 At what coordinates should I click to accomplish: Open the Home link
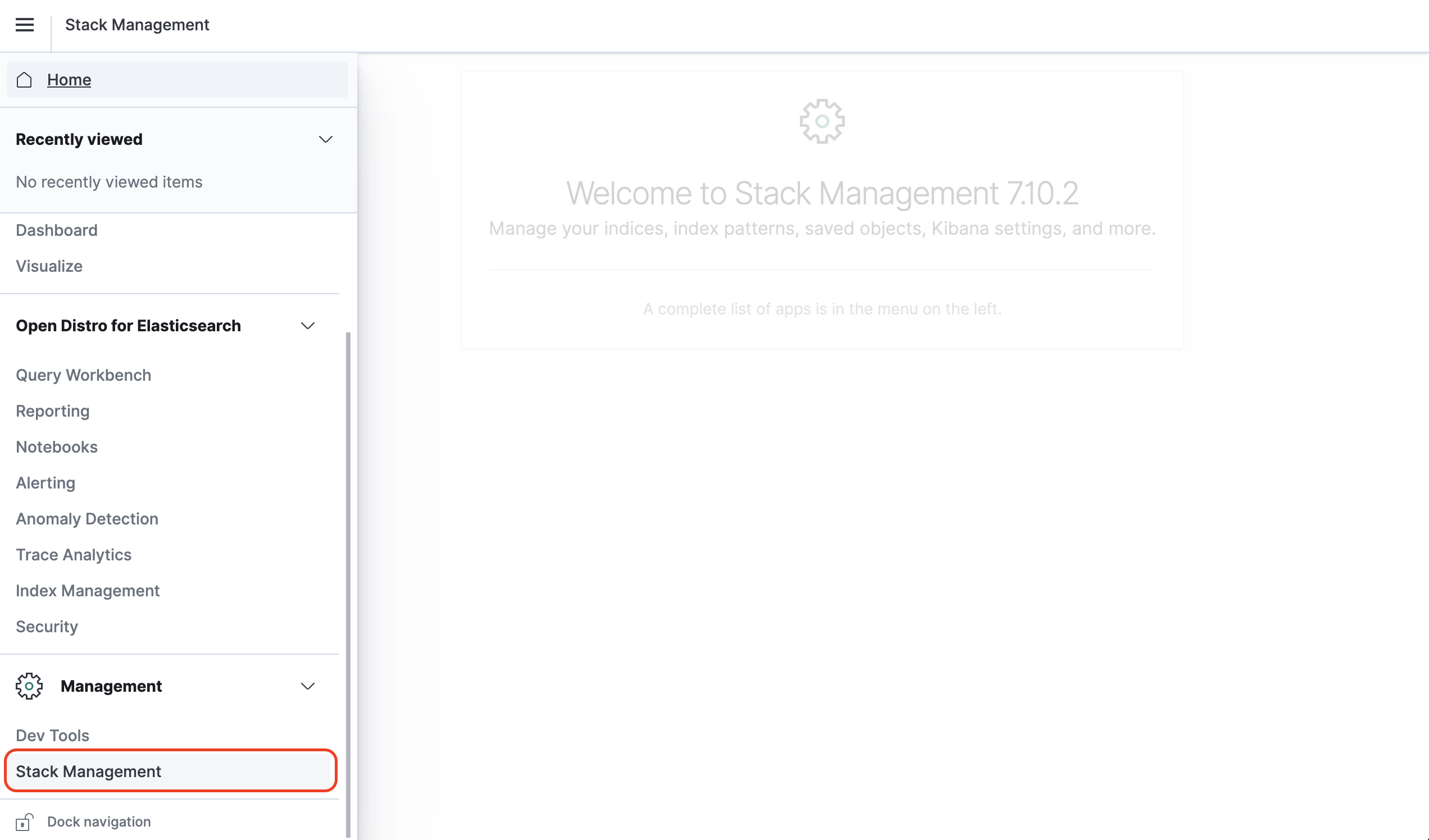(69, 80)
